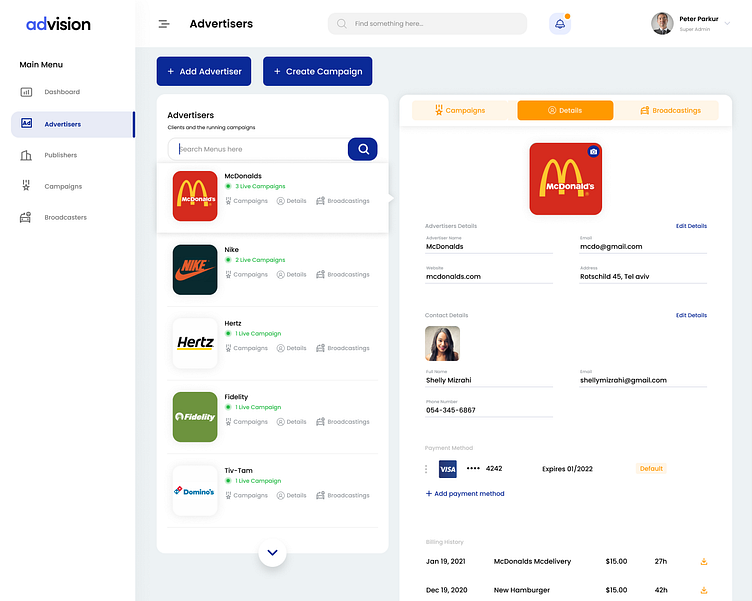
Task: Expand the user account dropdown chevron
Action: [727, 23]
